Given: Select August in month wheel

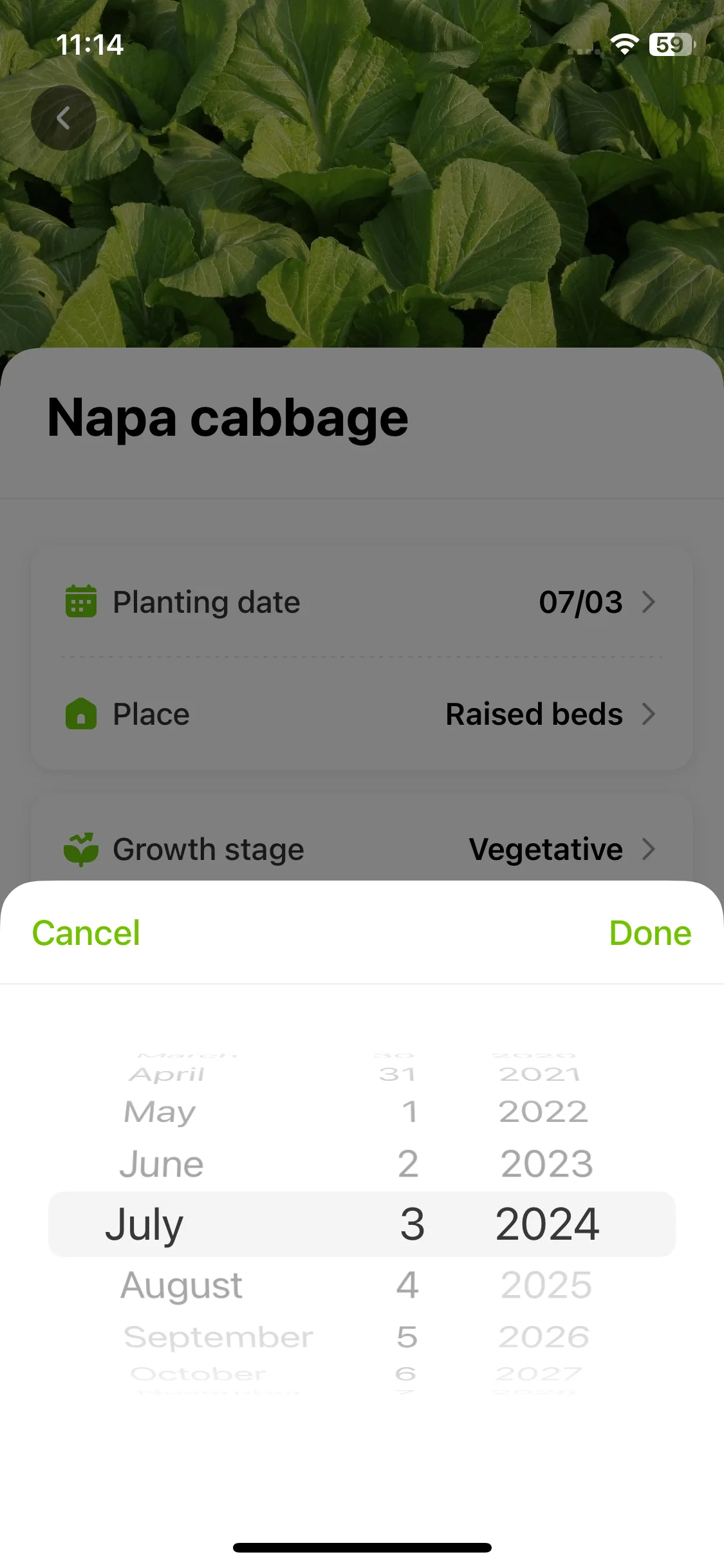Looking at the screenshot, I should pos(181,1285).
